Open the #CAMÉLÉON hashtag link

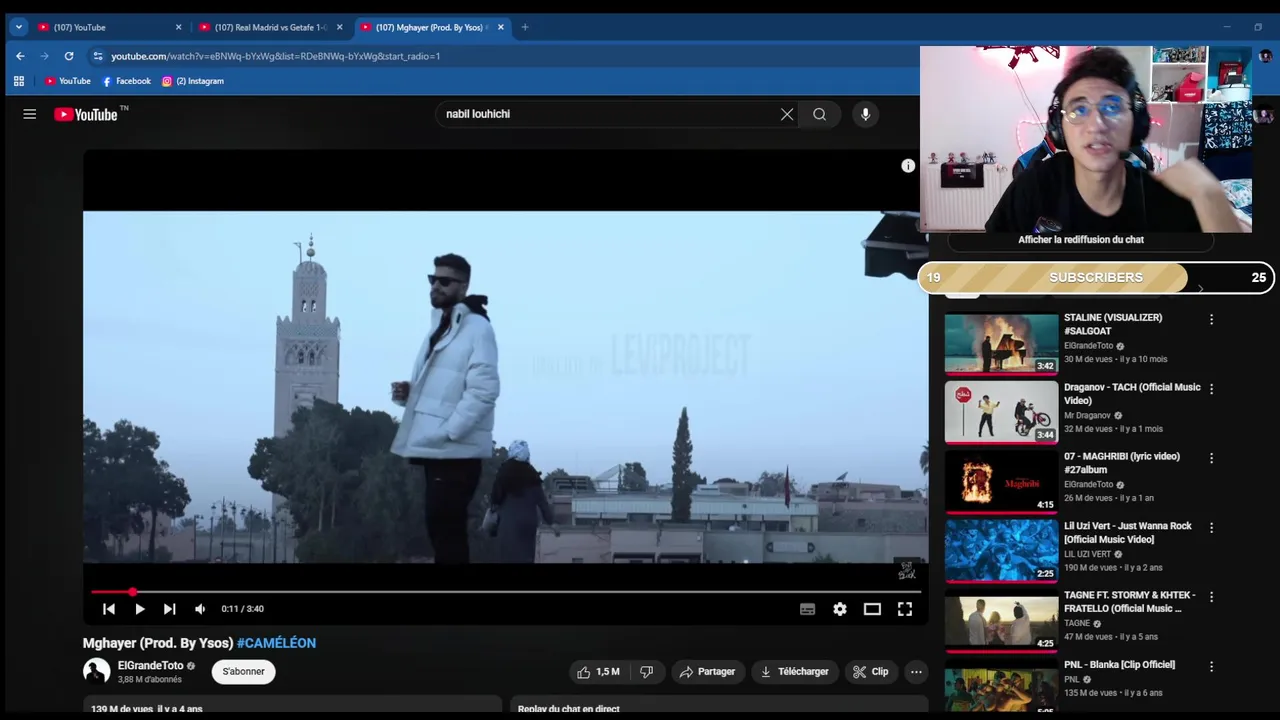click(x=276, y=643)
